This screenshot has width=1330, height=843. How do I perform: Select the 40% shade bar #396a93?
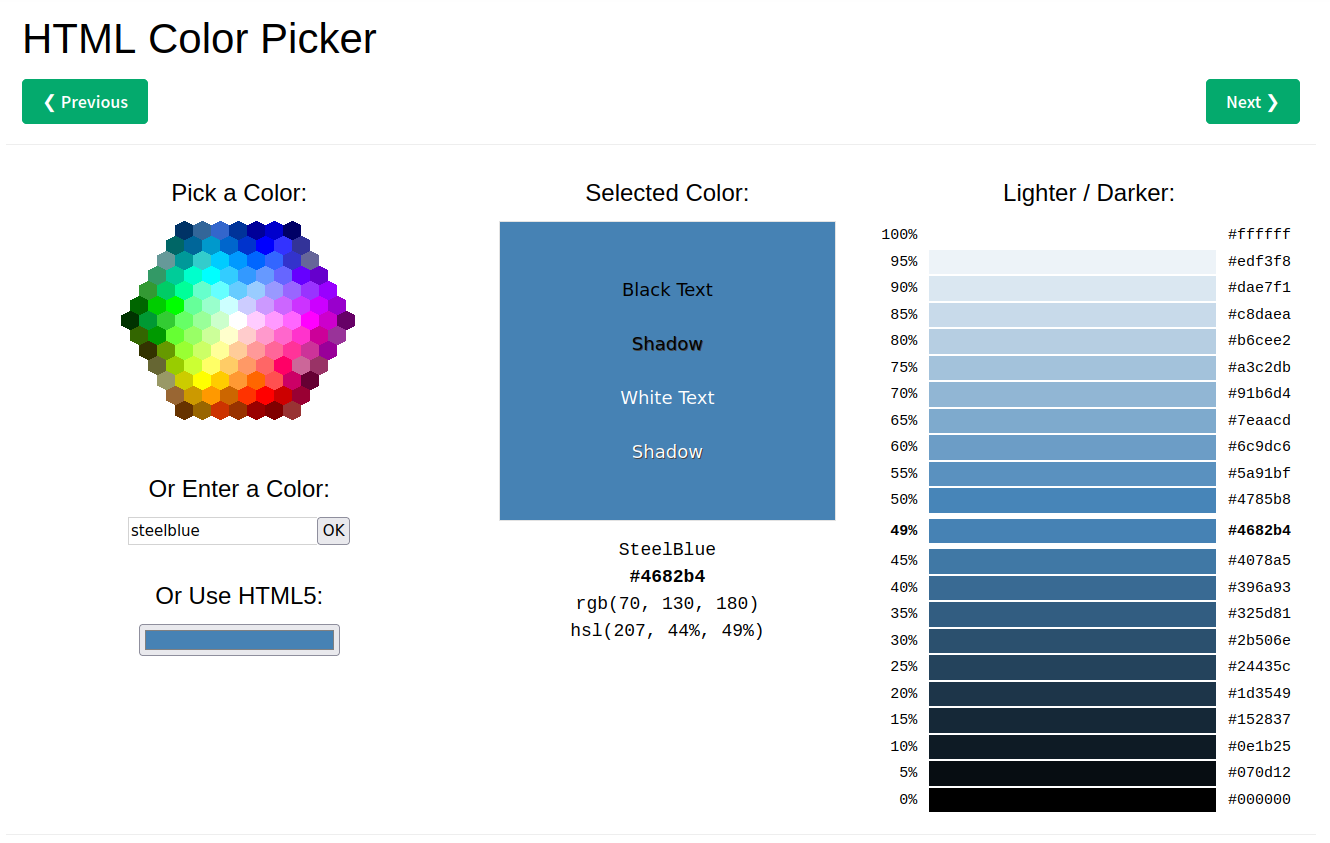(x=1072, y=588)
